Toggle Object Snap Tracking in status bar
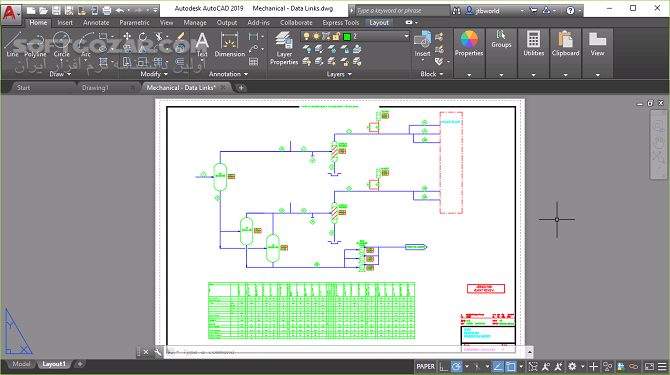Viewport: 670px width, 375px height. tap(498, 366)
